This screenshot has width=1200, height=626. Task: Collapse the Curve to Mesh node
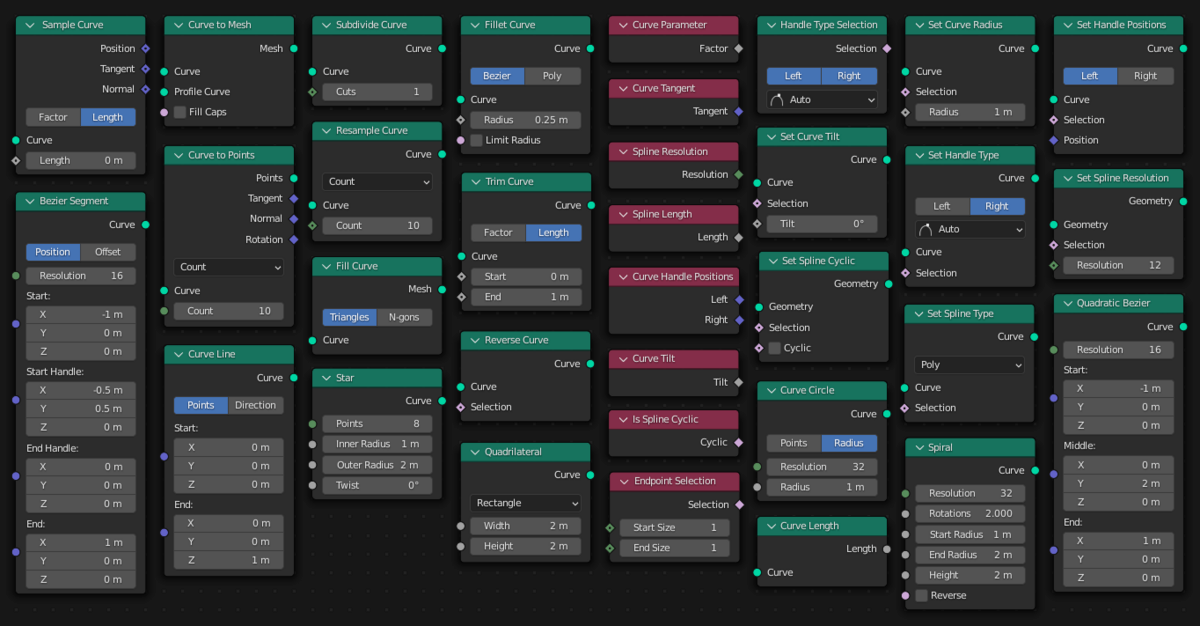177,24
